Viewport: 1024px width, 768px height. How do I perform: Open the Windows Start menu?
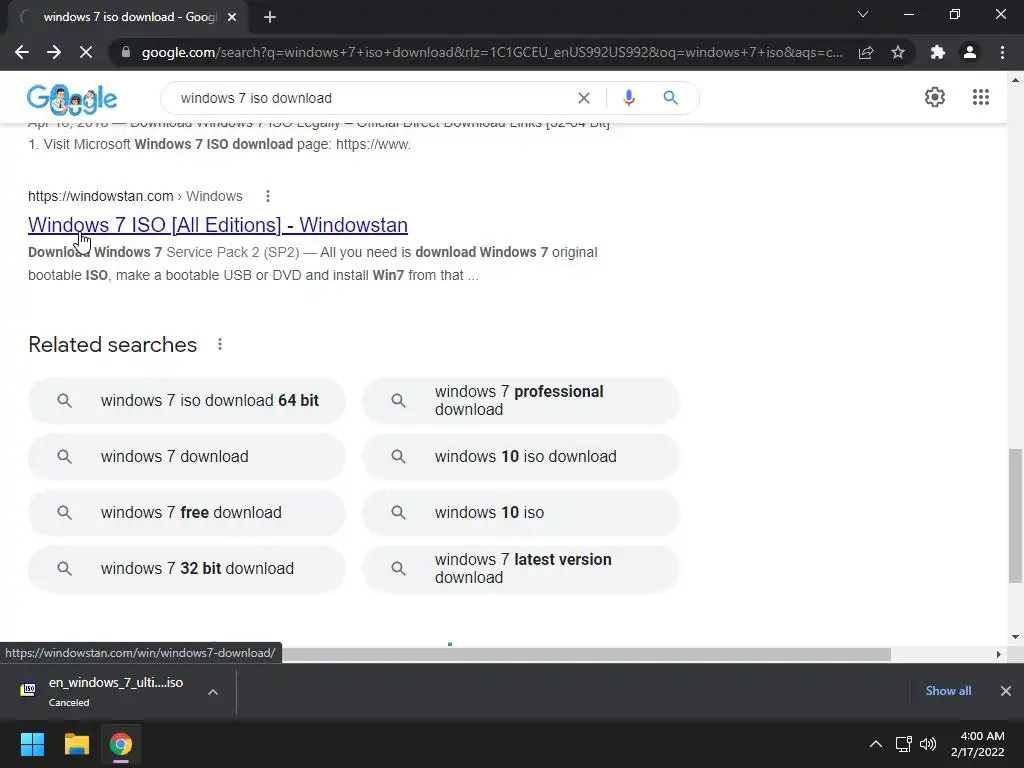(x=32, y=744)
